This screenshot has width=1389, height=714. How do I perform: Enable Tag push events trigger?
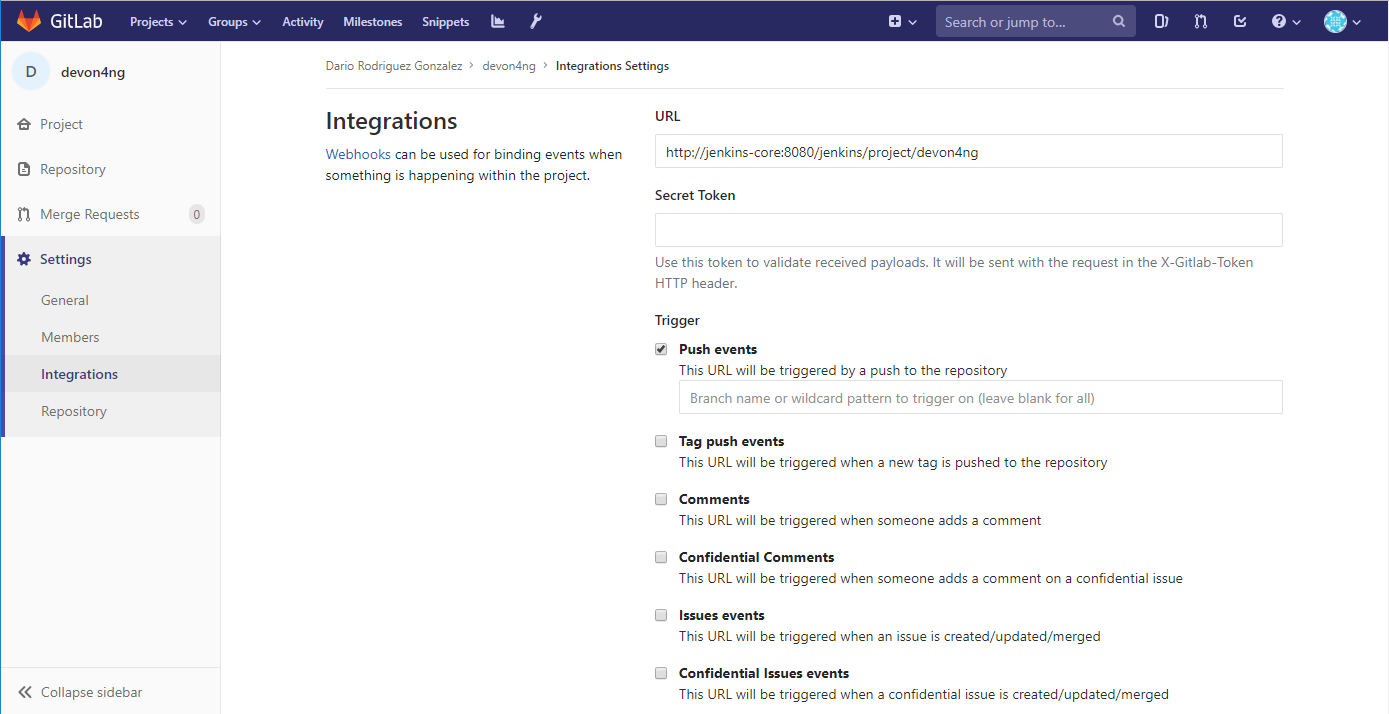661,440
